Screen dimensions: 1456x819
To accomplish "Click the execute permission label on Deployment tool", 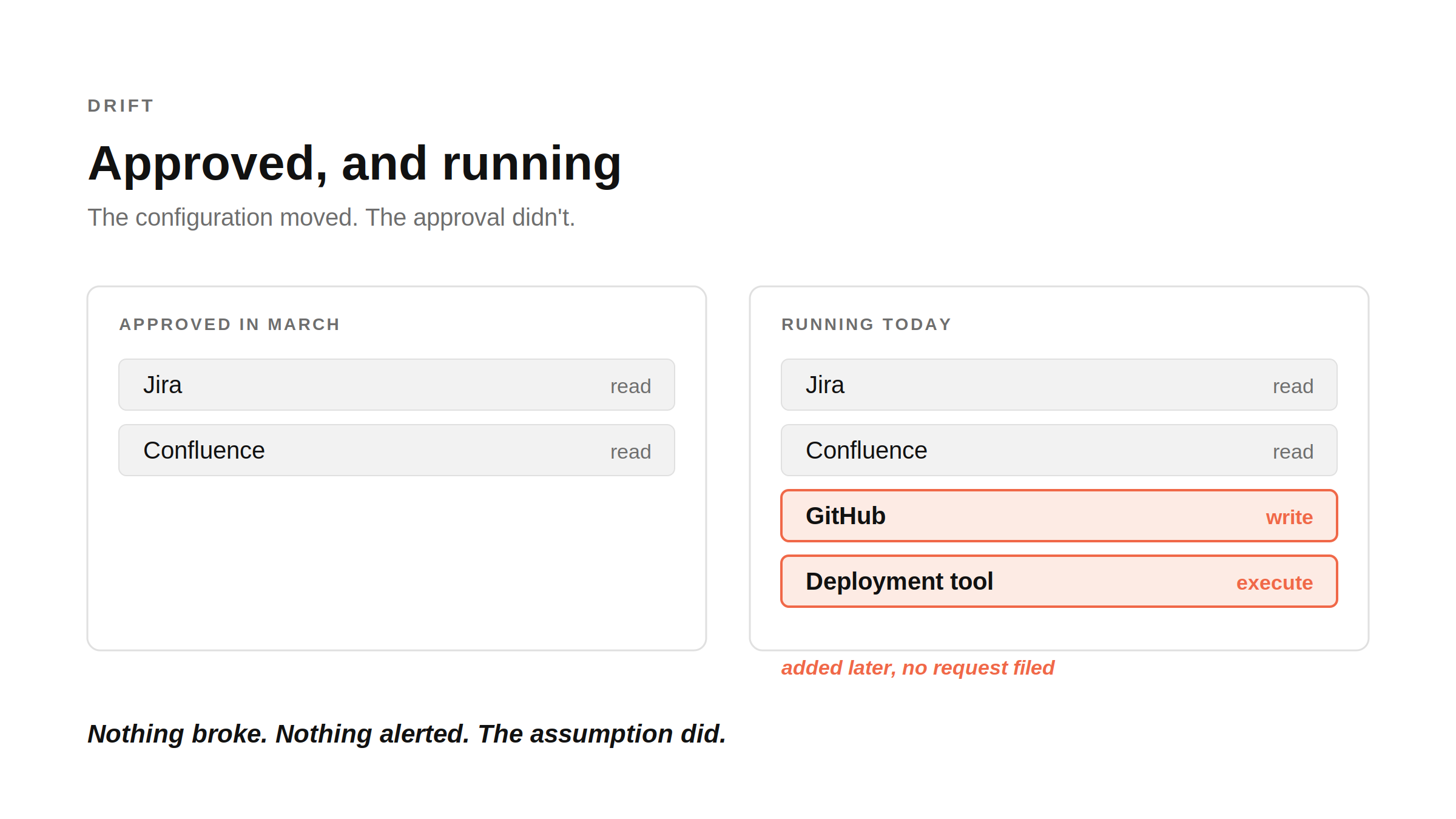I will coord(1275,582).
